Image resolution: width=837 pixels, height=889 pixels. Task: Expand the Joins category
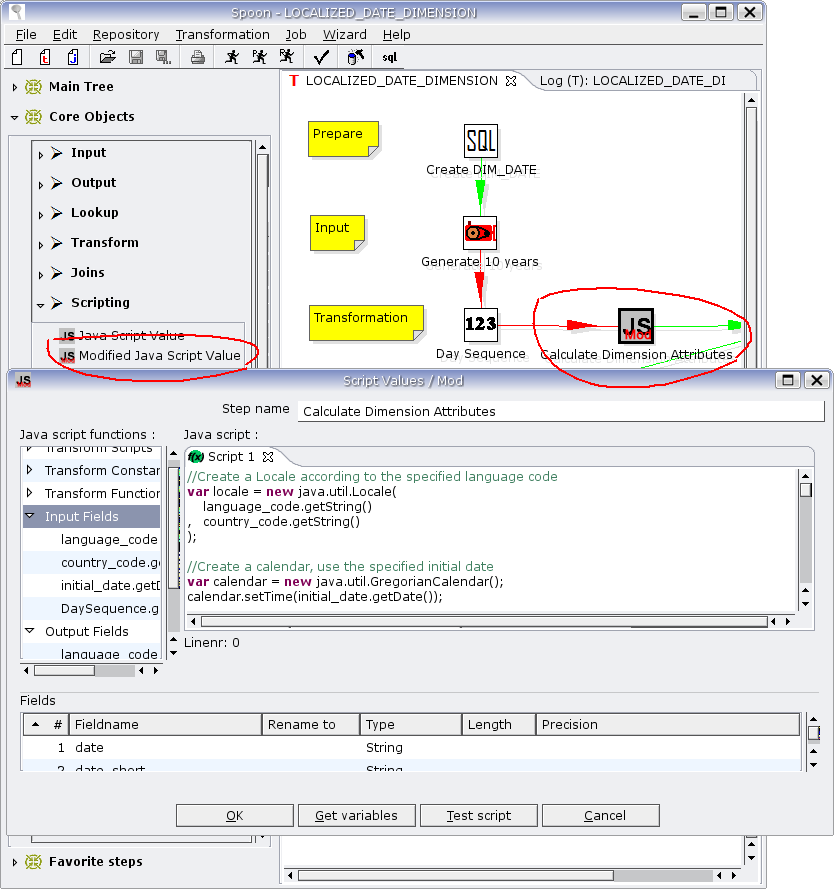[41, 275]
